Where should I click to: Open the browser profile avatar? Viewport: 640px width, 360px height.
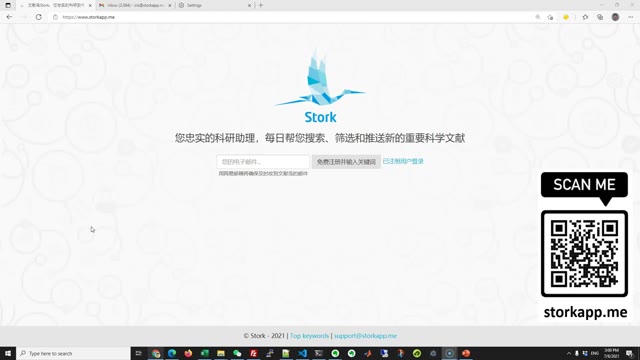pyautogui.click(x=616, y=17)
